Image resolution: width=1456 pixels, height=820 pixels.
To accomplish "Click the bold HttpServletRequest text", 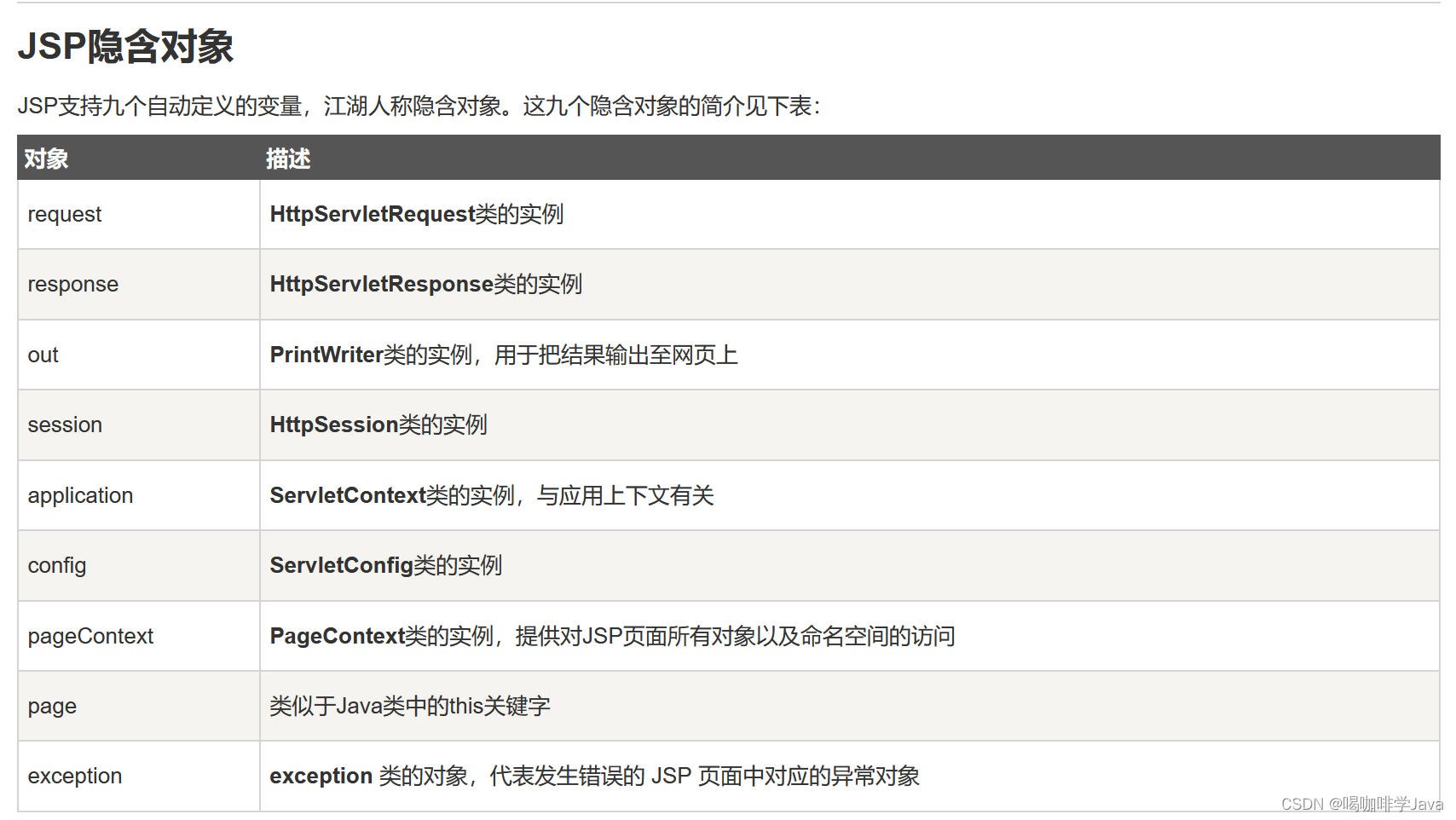I will (x=371, y=214).
